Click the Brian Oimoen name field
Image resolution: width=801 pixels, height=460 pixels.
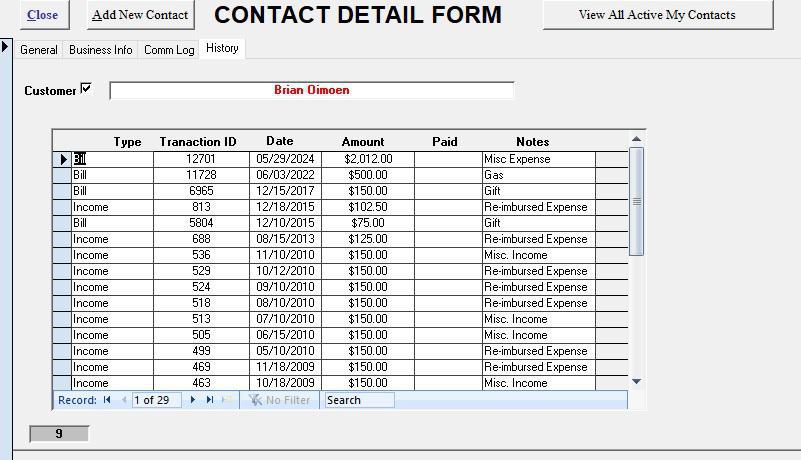pyautogui.click(x=311, y=90)
